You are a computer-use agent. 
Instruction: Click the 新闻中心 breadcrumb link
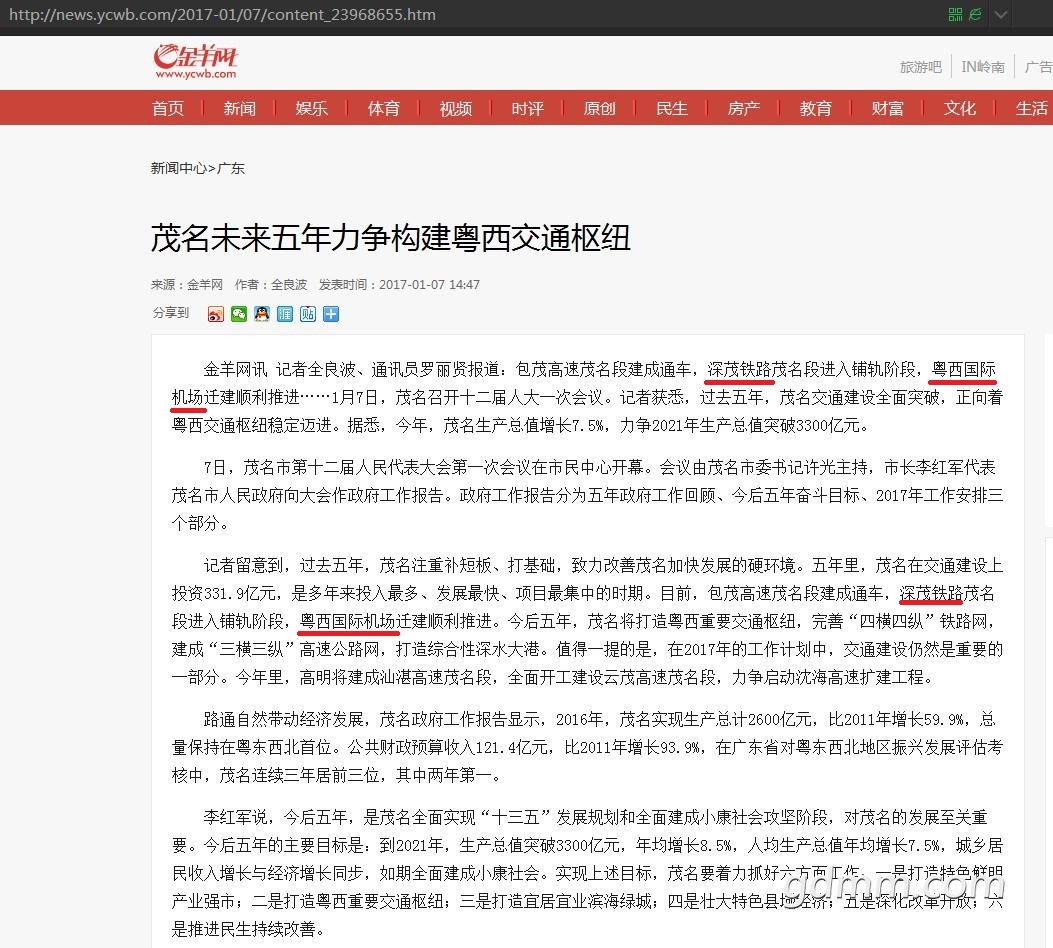[179, 168]
